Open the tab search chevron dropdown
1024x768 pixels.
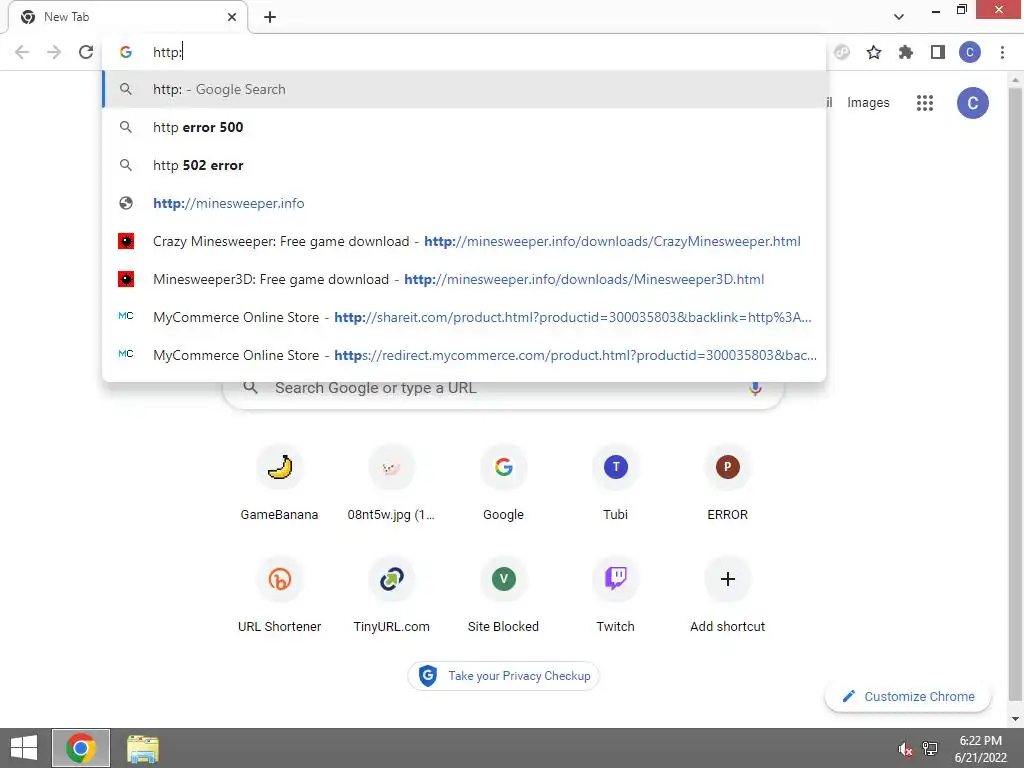899,17
